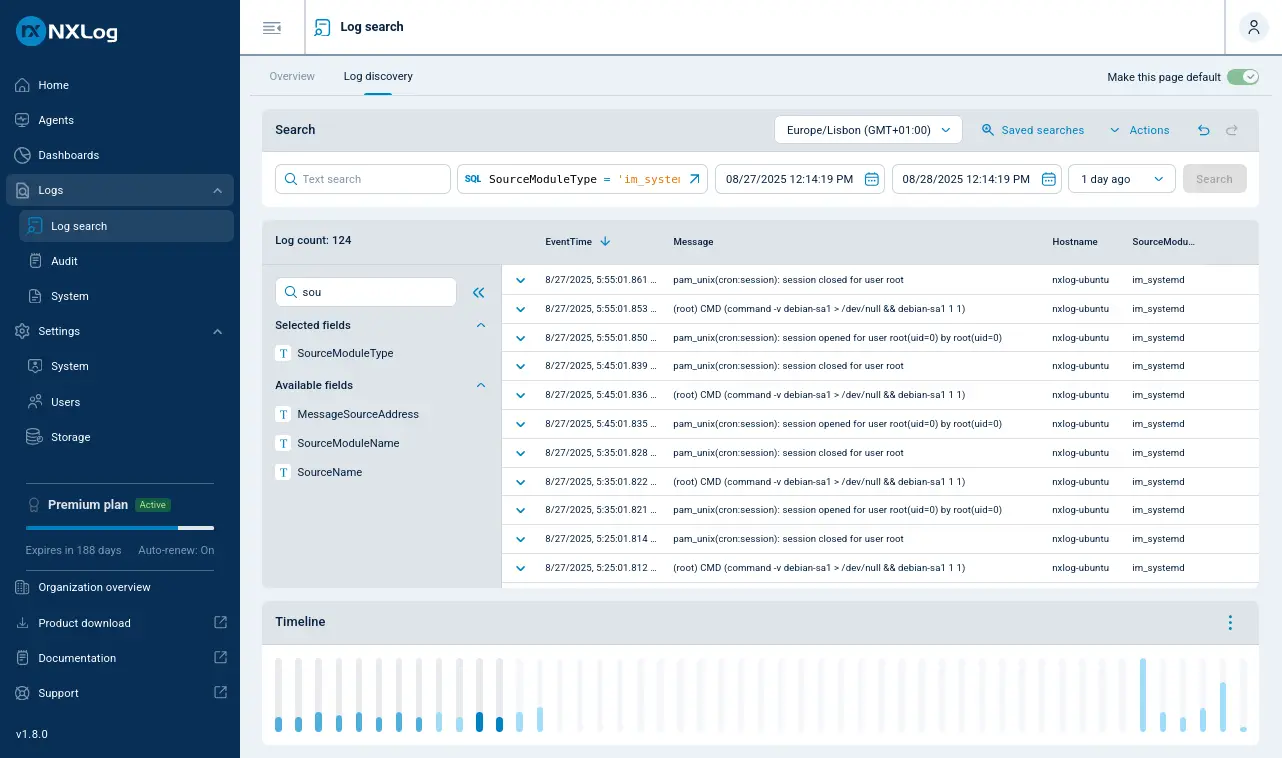This screenshot has height=758, width=1282.
Task: Sort by the Hostname column header
Action: click(x=1074, y=242)
